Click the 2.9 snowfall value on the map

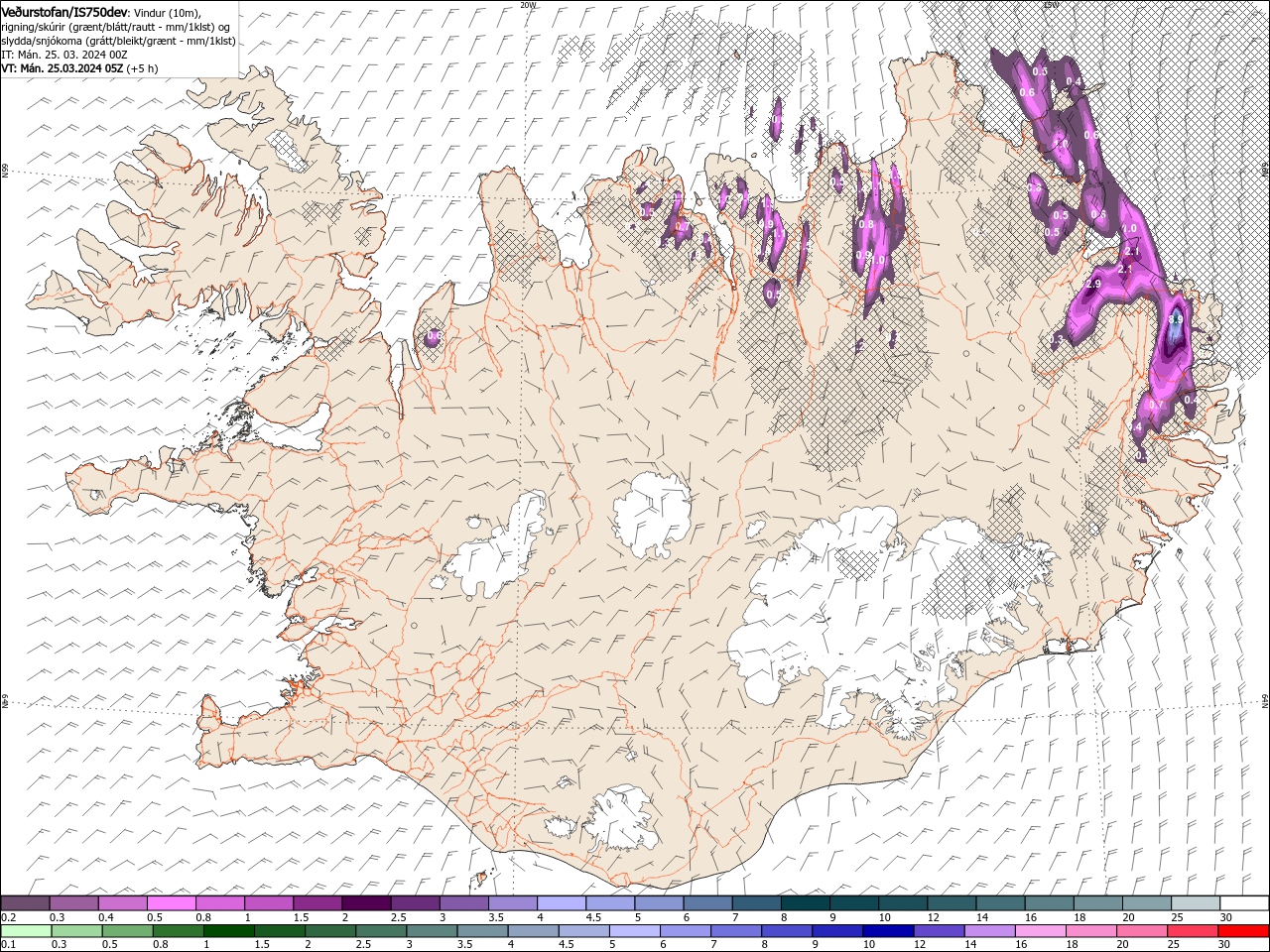tap(1093, 285)
